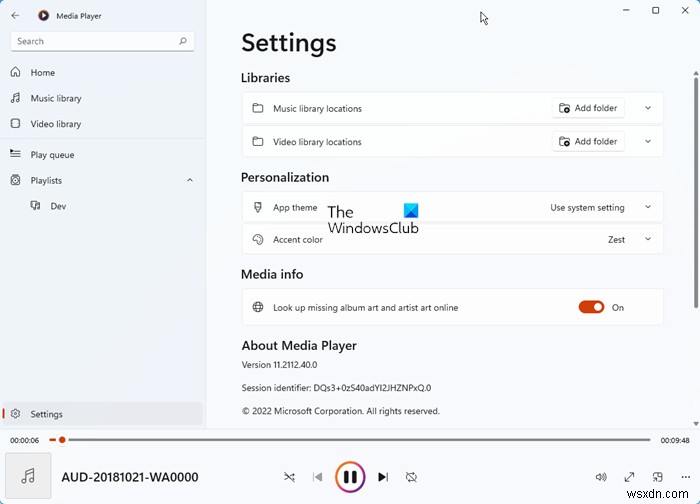Click the Session identifier text
Viewport: 700px width, 504px height.
337,387
